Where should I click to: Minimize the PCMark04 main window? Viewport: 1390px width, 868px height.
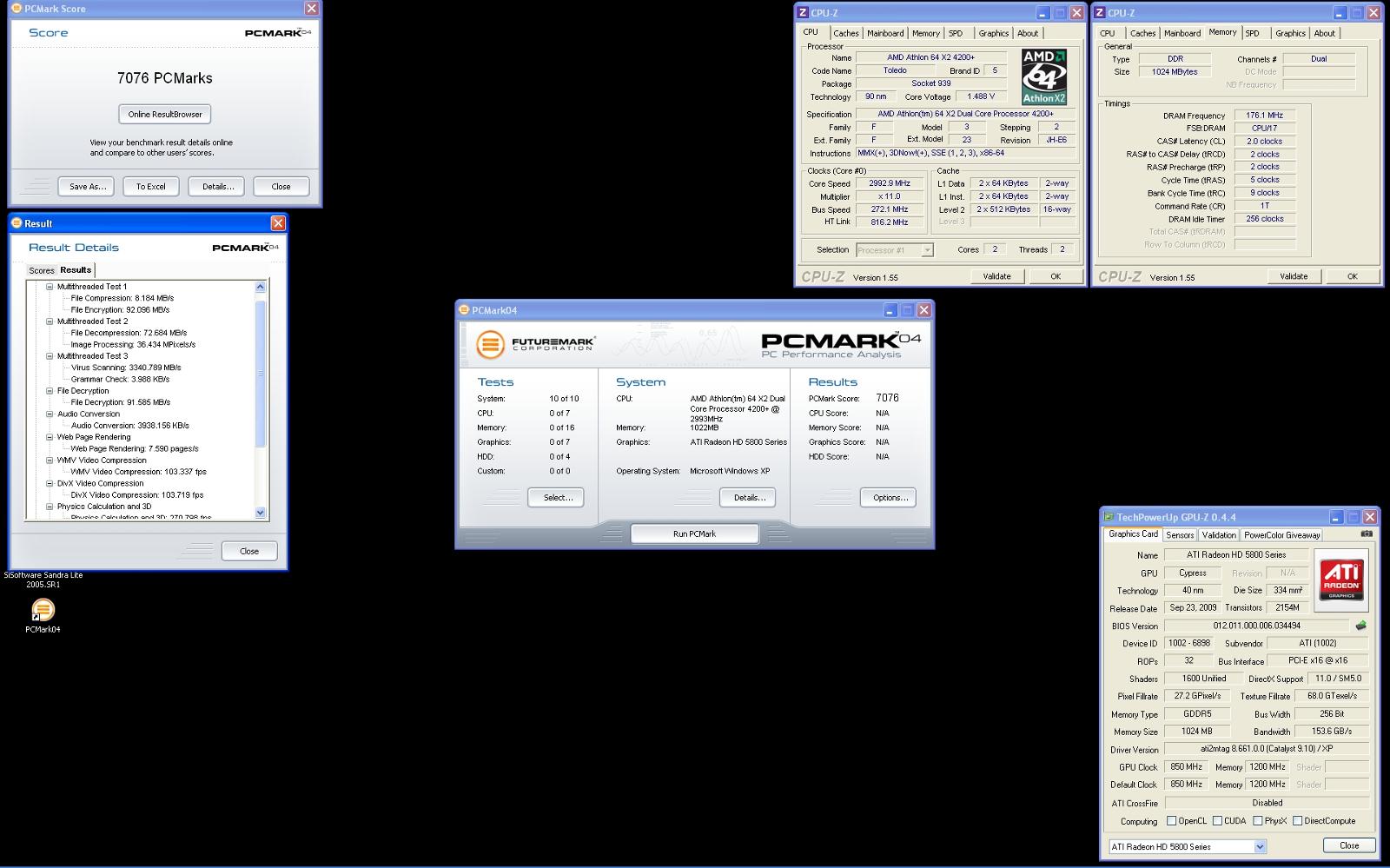pyautogui.click(x=890, y=310)
